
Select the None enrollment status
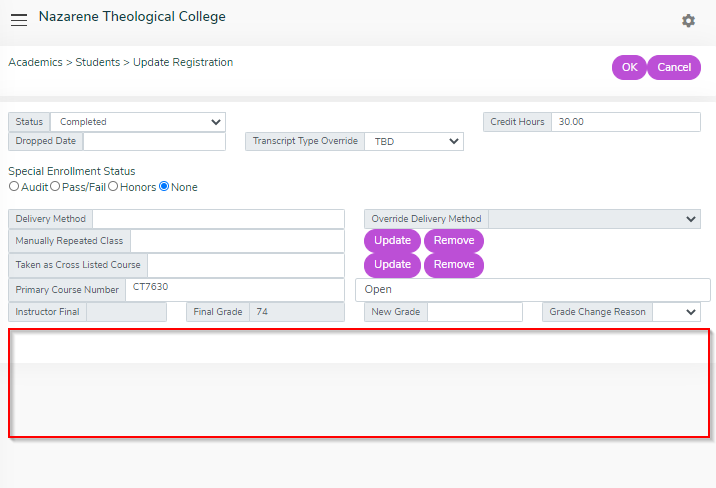tap(164, 186)
